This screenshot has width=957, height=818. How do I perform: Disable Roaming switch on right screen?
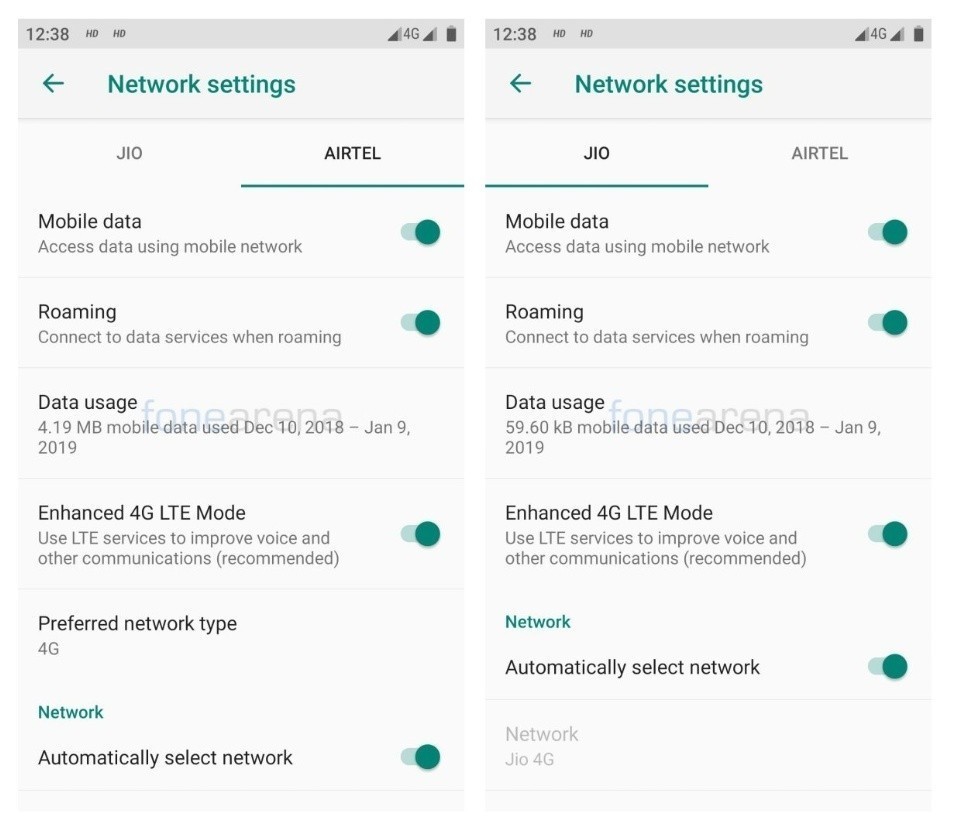click(x=887, y=322)
